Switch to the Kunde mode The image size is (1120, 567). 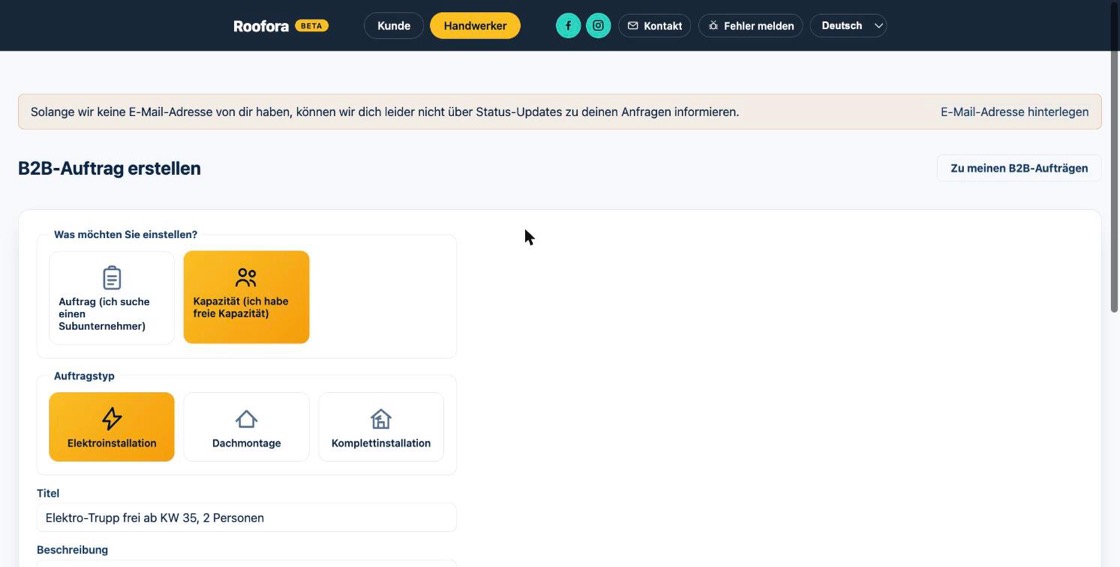(x=394, y=26)
